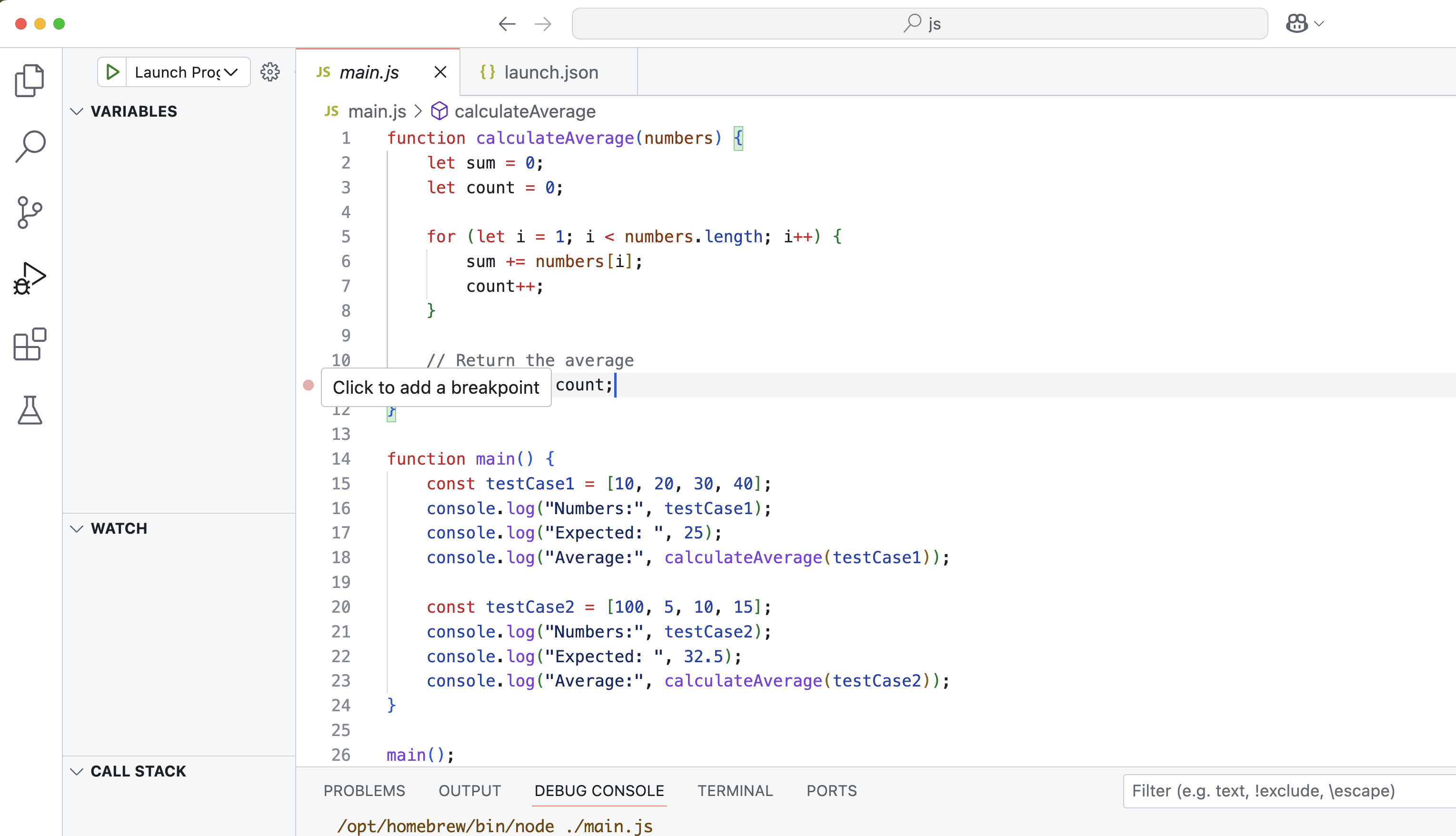The height and width of the screenshot is (836, 1456).
Task: Collapse the WATCH section
Action: [76, 528]
